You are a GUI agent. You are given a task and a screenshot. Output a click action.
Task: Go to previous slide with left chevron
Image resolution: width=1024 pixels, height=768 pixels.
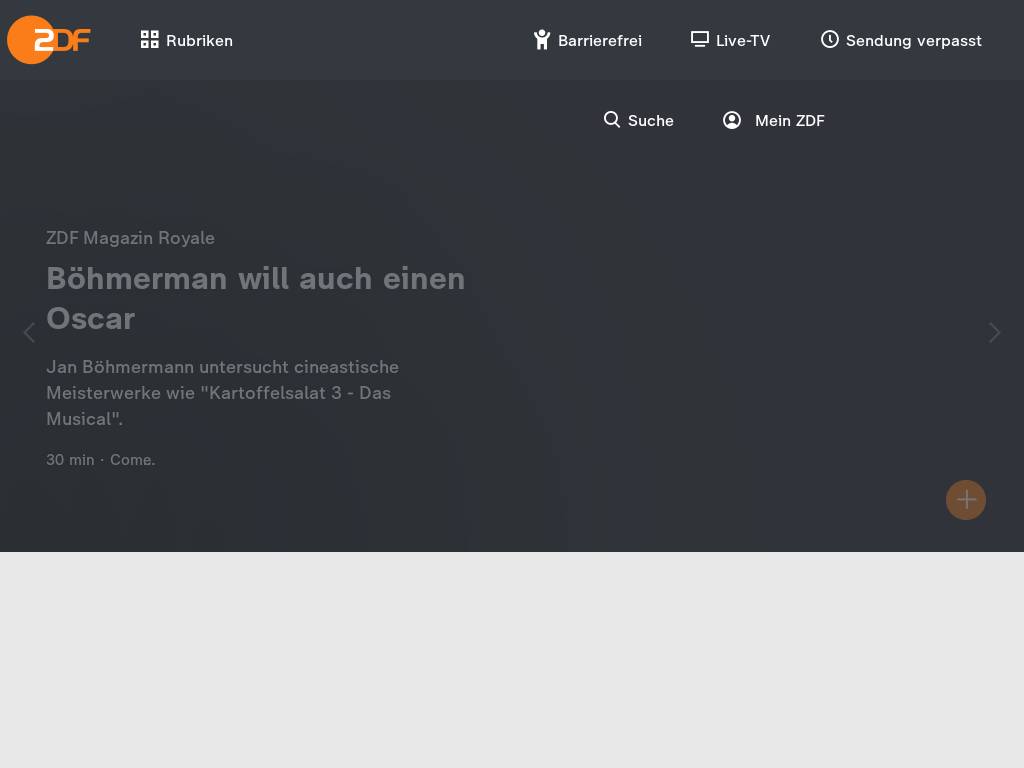click(x=29, y=333)
